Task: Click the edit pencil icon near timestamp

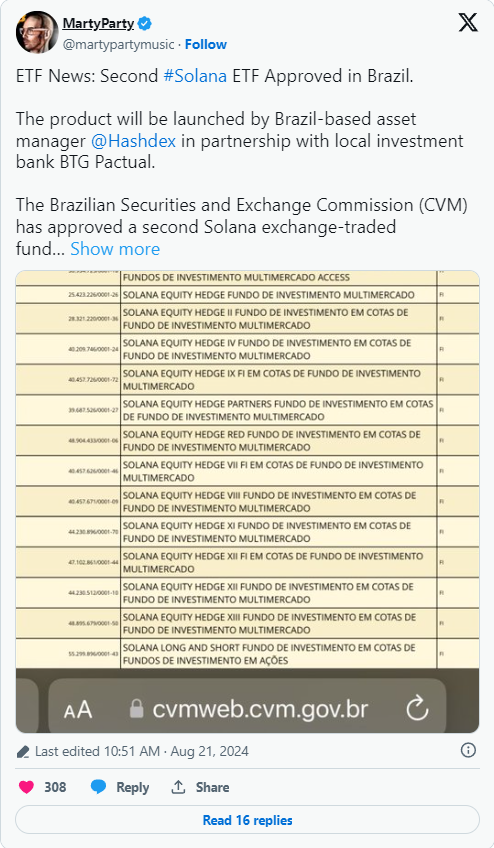Action: 23,751
